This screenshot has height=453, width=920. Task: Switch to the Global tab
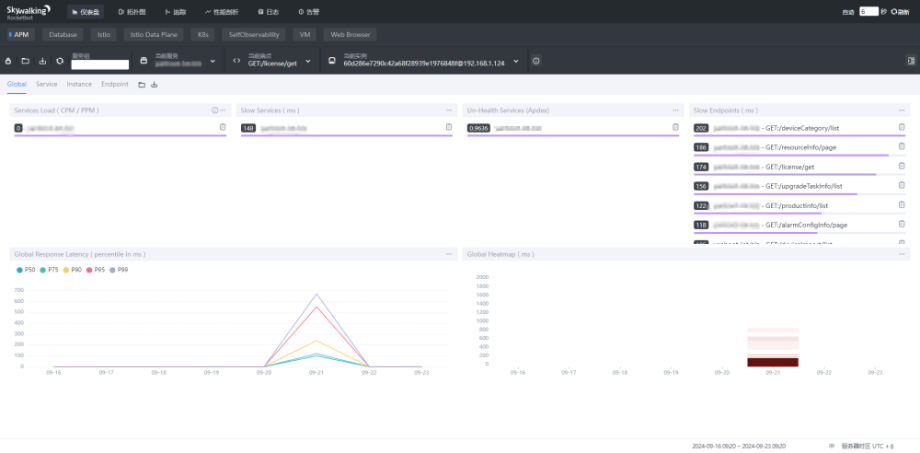(16, 84)
